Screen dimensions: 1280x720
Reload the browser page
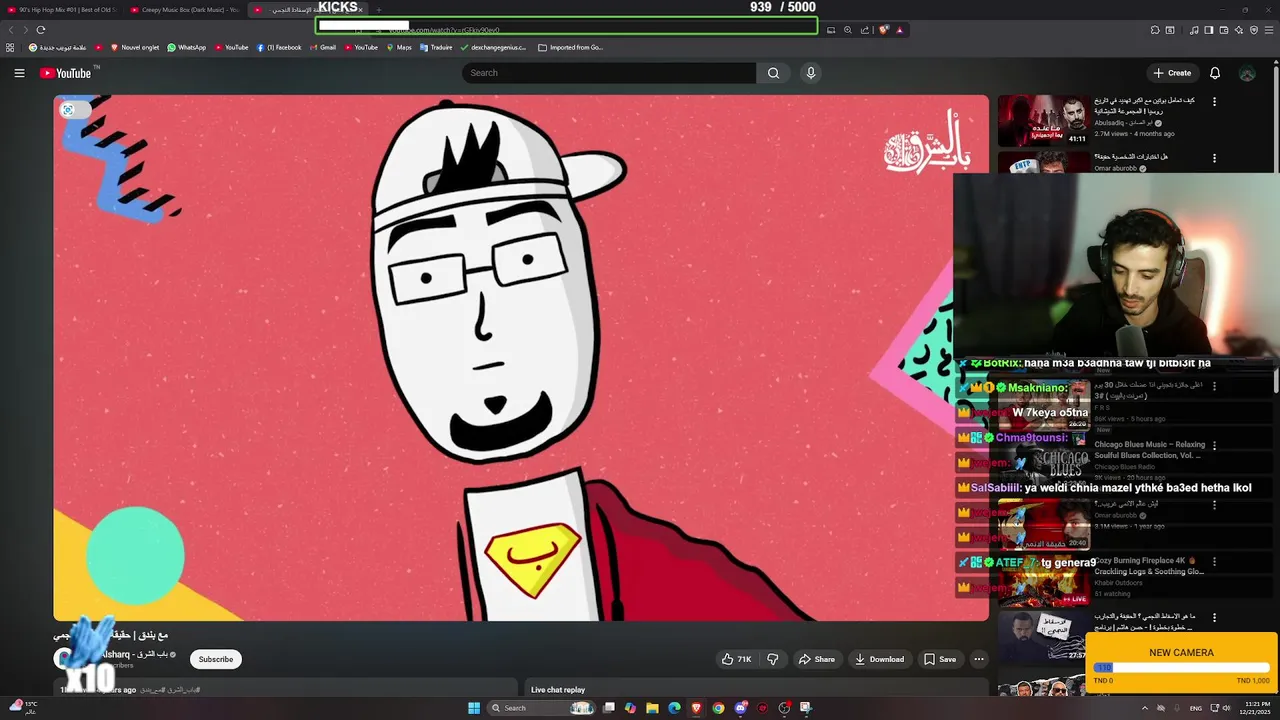pyautogui.click(x=40, y=30)
